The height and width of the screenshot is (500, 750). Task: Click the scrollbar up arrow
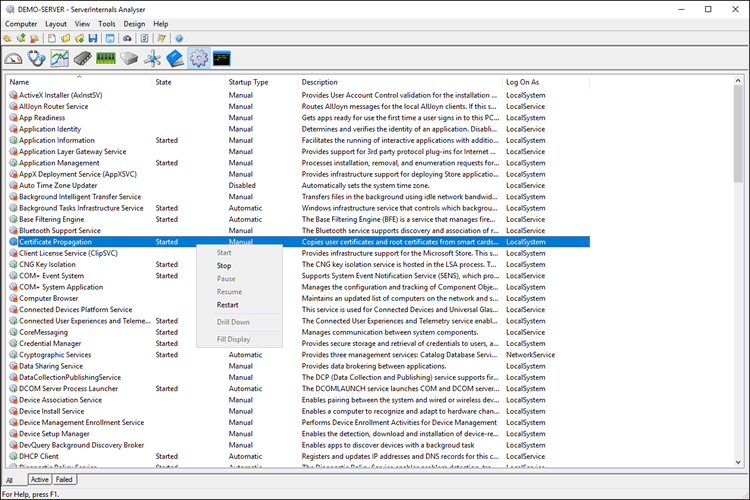coord(738,81)
